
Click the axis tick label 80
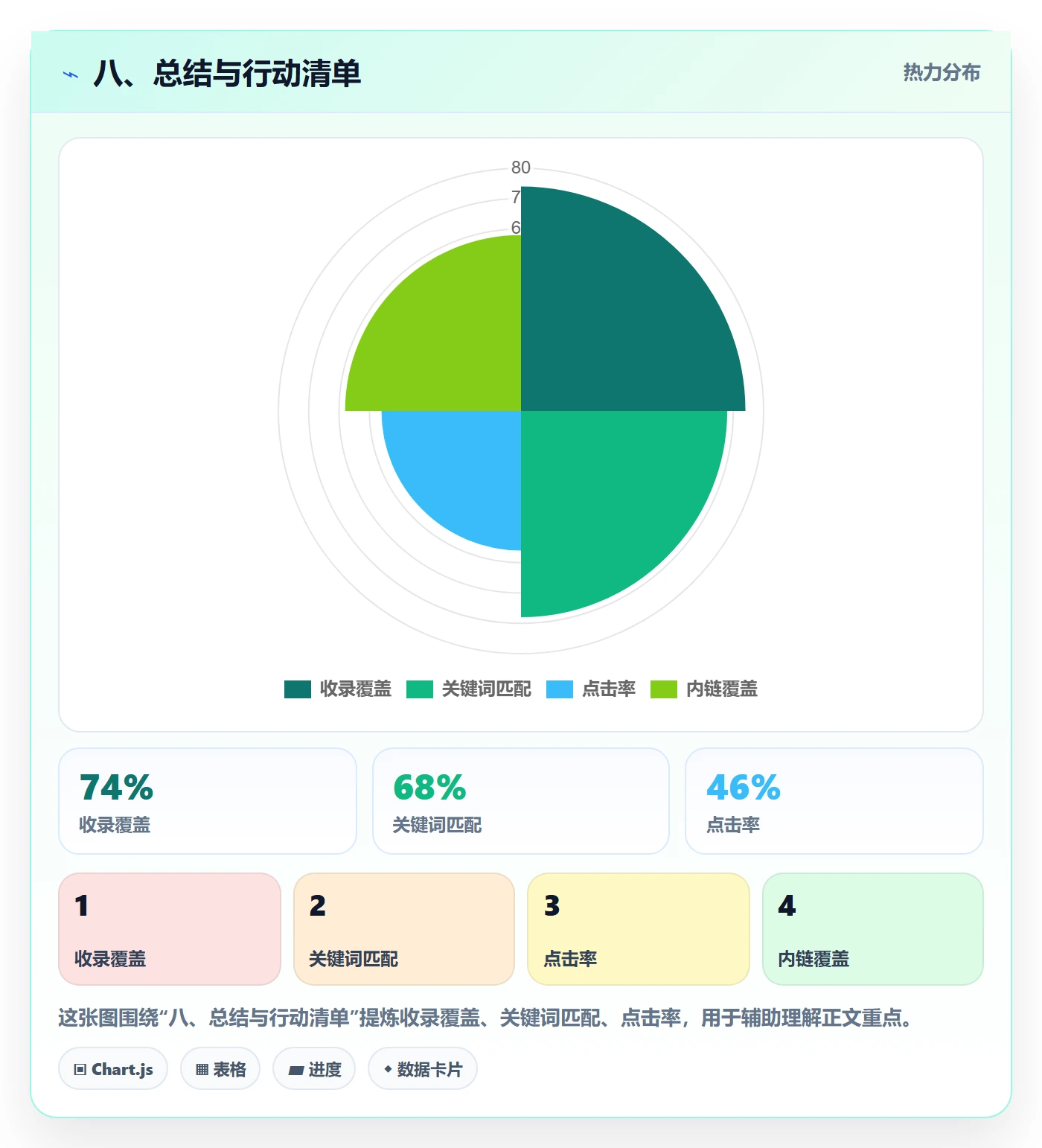(x=521, y=168)
